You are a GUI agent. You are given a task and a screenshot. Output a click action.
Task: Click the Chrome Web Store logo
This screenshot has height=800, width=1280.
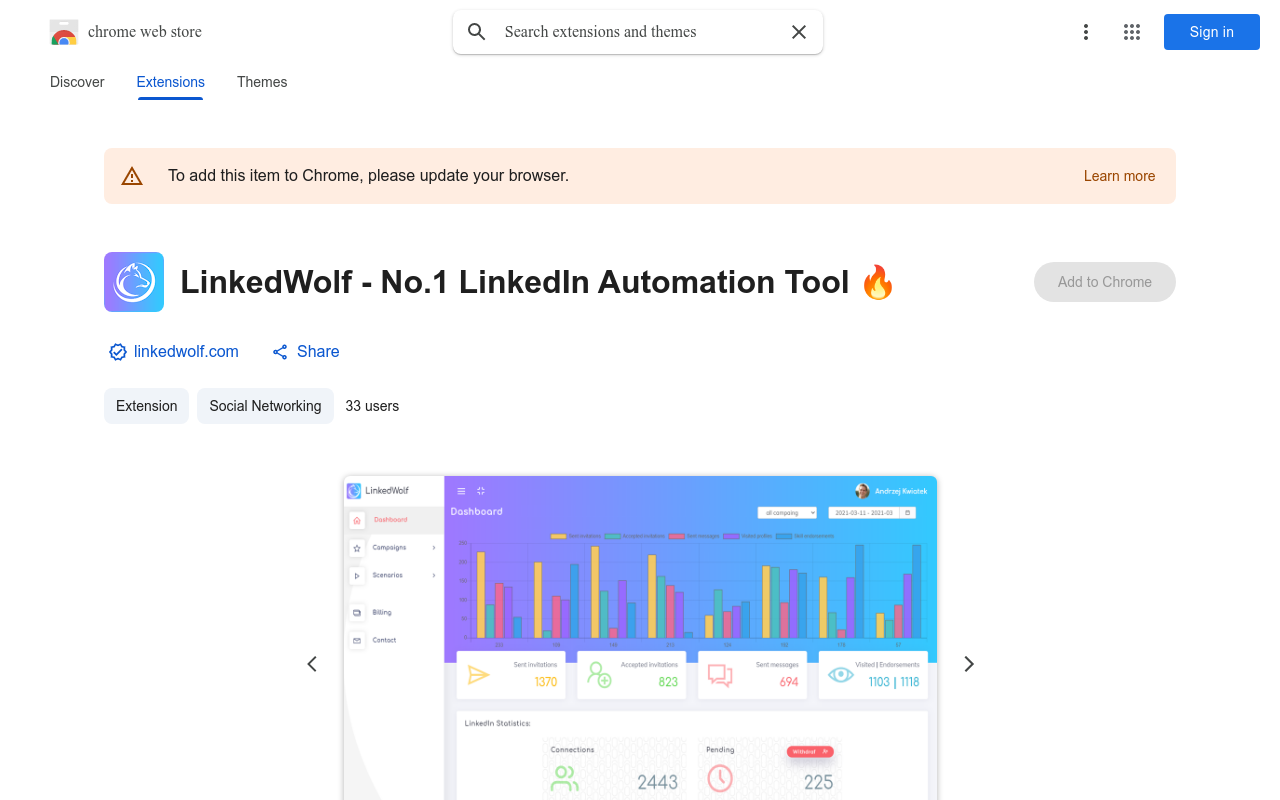click(x=64, y=32)
